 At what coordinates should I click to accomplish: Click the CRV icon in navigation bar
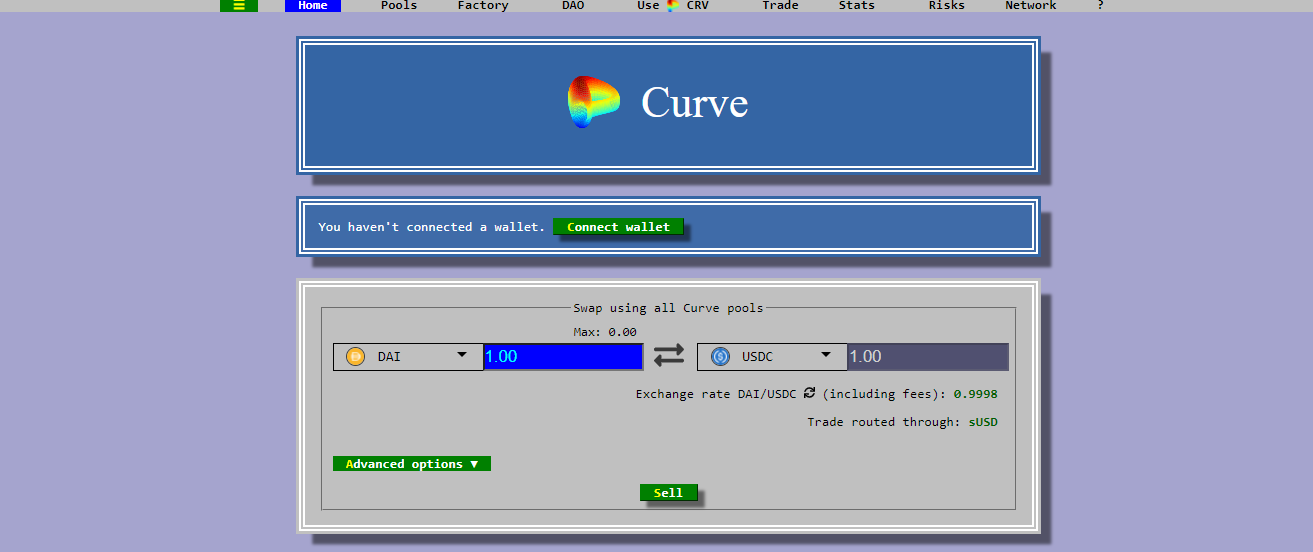[x=674, y=6]
